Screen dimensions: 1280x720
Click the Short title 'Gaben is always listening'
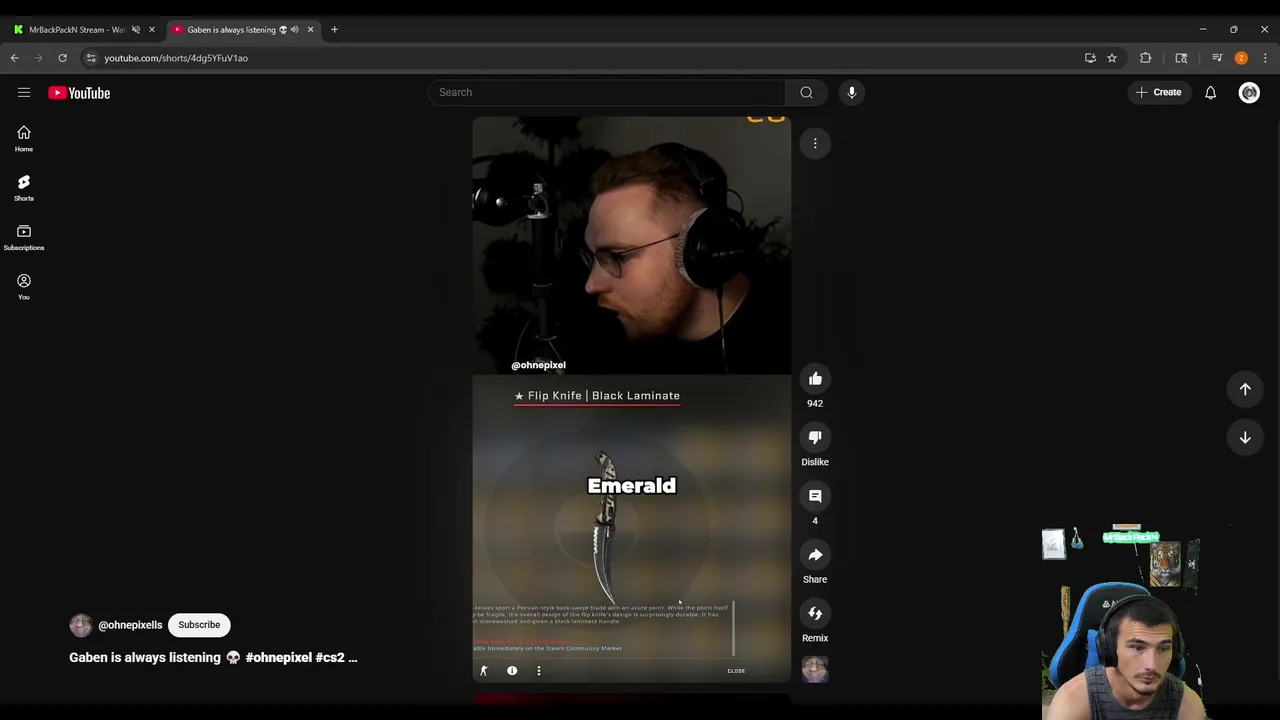pyautogui.click(x=145, y=658)
